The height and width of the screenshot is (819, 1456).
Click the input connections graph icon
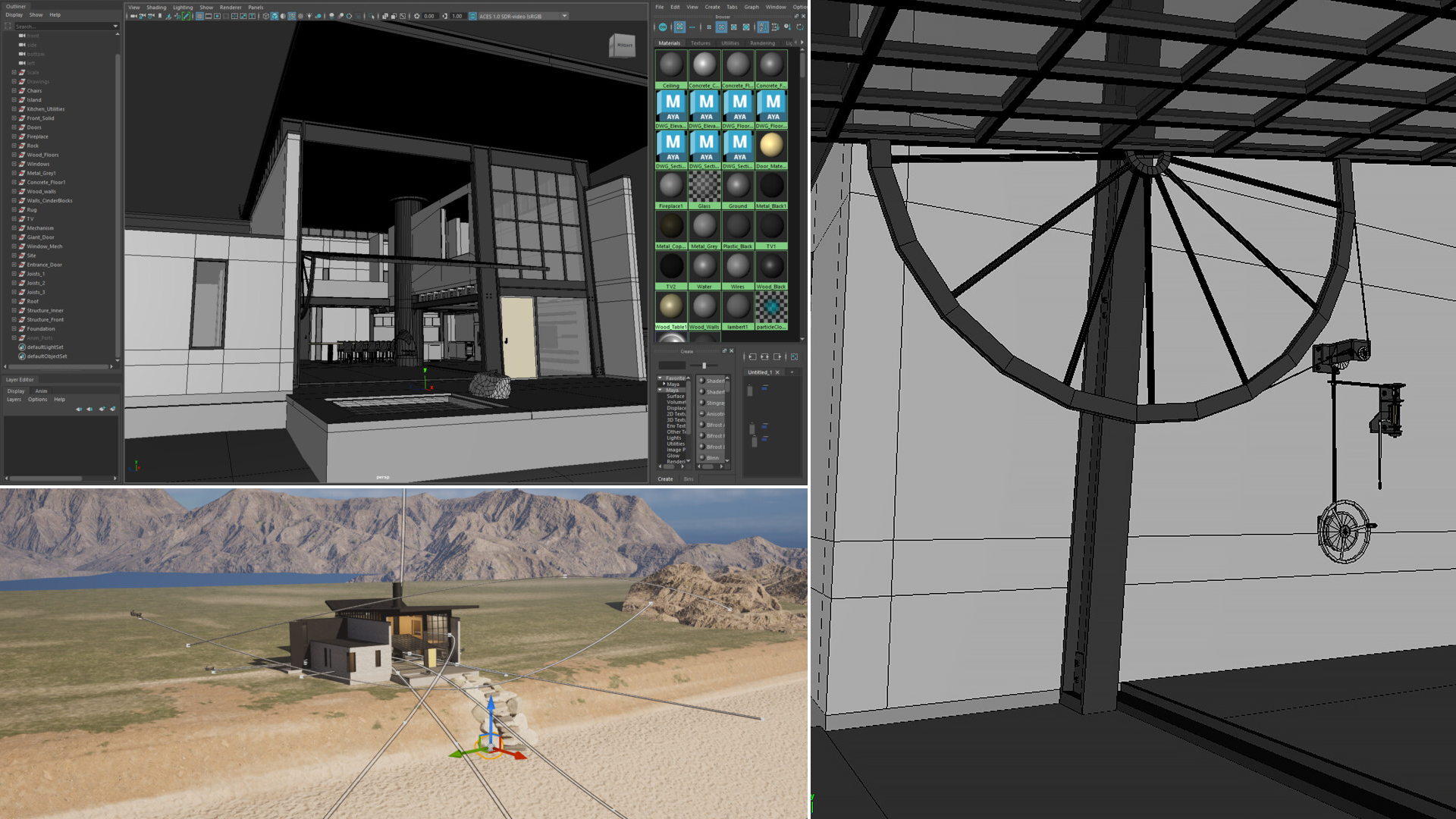point(752,356)
